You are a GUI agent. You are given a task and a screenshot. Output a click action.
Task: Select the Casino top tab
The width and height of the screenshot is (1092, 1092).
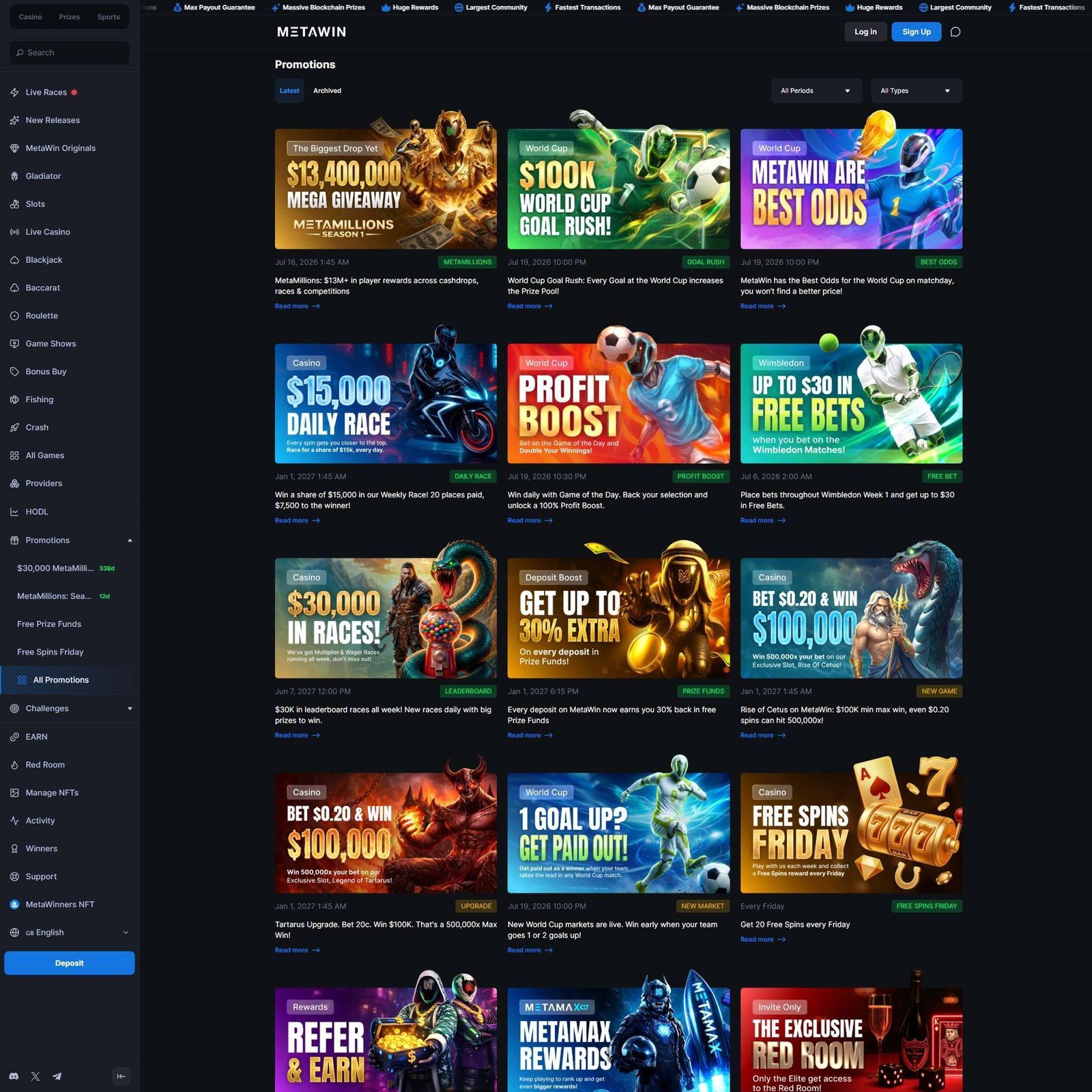click(x=30, y=17)
